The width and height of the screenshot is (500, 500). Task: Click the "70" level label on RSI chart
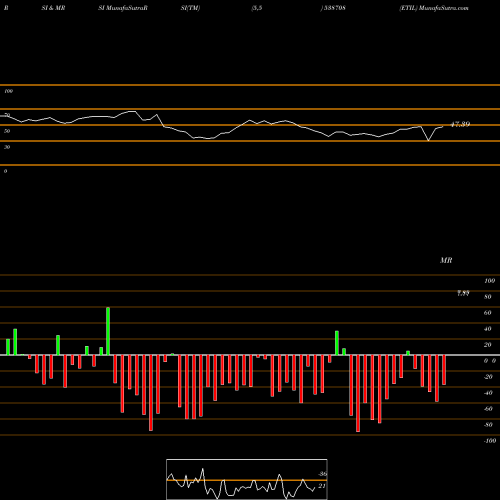[x=7, y=115]
